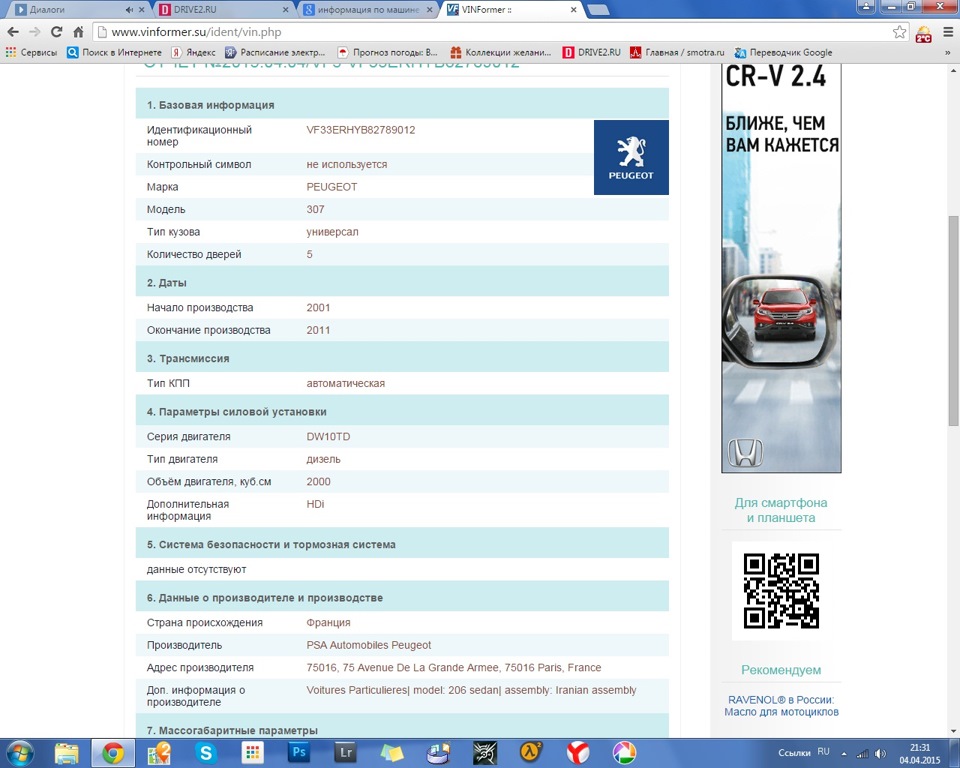Launch Photoshop from the taskbar
The height and width of the screenshot is (768, 960).
(299, 753)
